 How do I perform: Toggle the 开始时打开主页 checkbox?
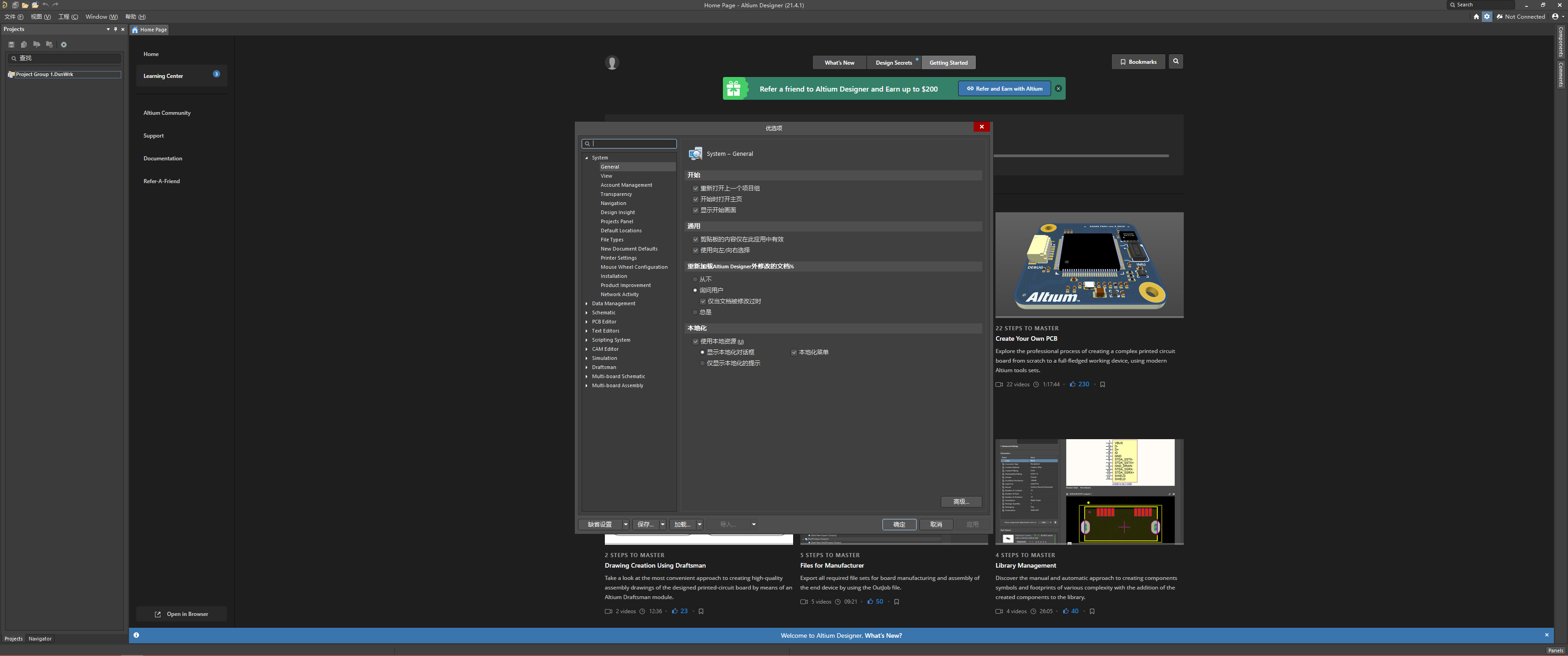[695, 200]
